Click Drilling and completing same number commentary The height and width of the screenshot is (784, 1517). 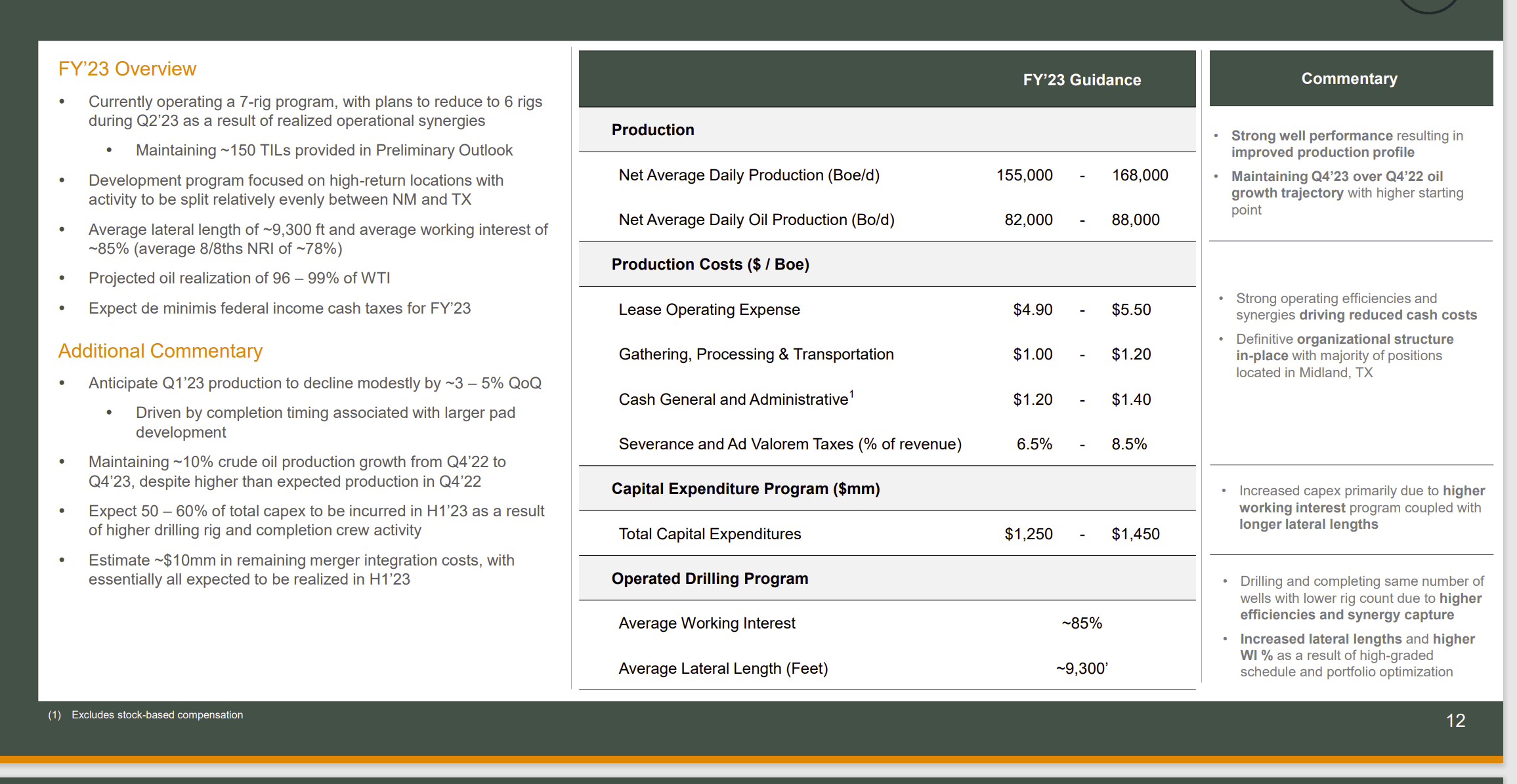tap(1362, 598)
